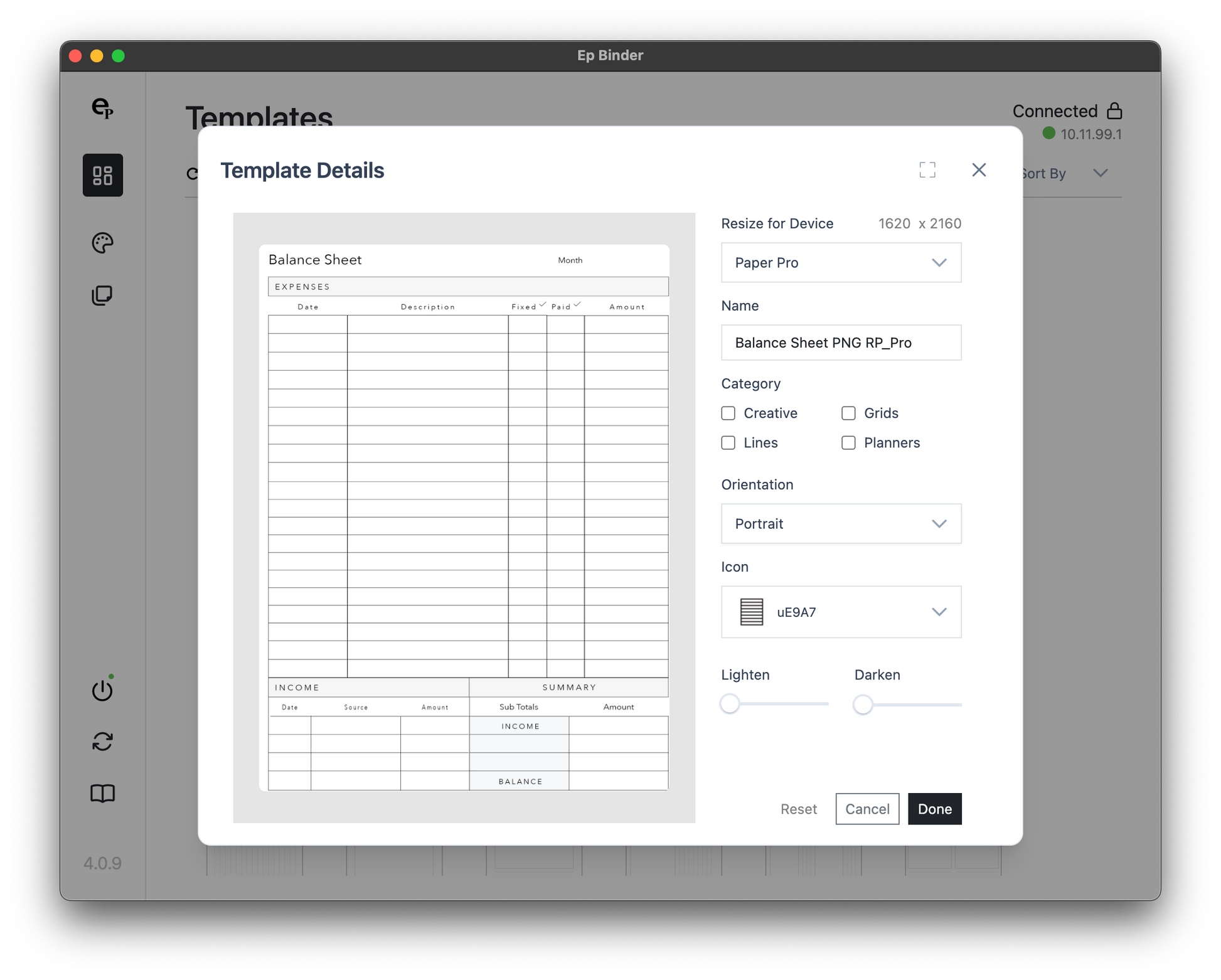Click the lock icon next to Connected
The image size is (1221, 980).
coord(1114,111)
